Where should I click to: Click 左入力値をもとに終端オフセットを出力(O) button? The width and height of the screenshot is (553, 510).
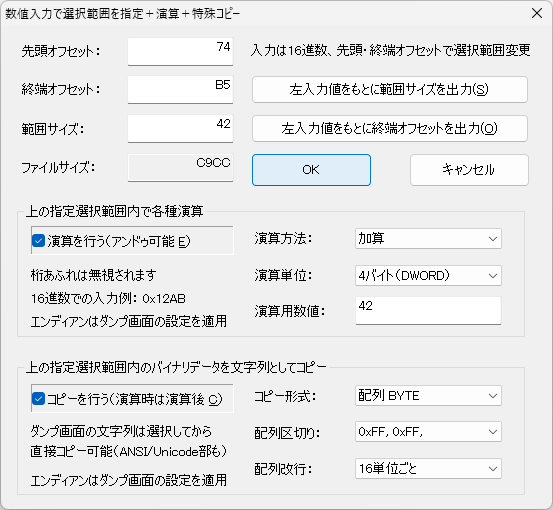point(390,129)
